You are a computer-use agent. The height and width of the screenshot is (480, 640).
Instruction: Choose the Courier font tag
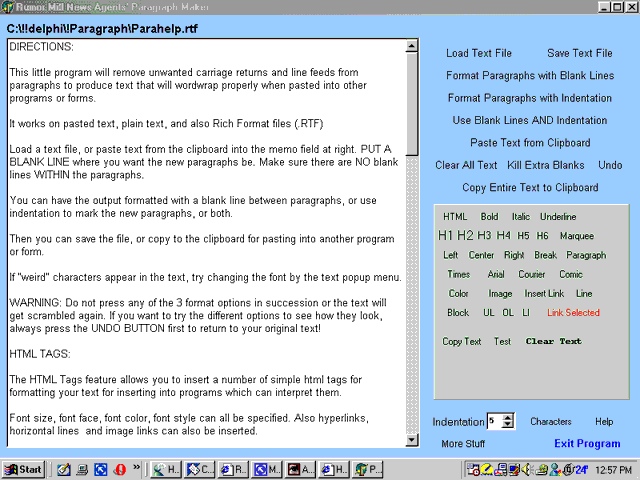[x=531, y=274]
